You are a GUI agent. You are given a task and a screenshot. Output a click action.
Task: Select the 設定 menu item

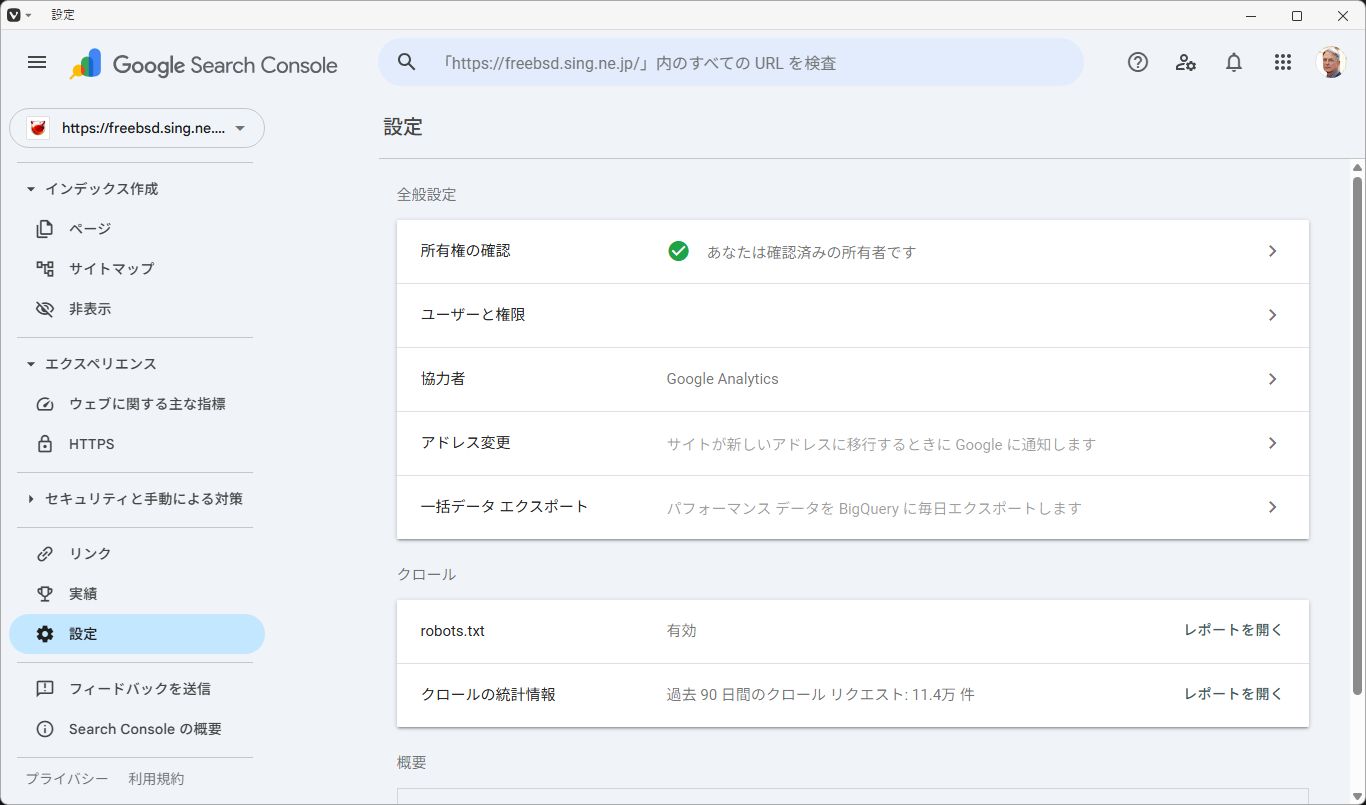coord(83,634)
